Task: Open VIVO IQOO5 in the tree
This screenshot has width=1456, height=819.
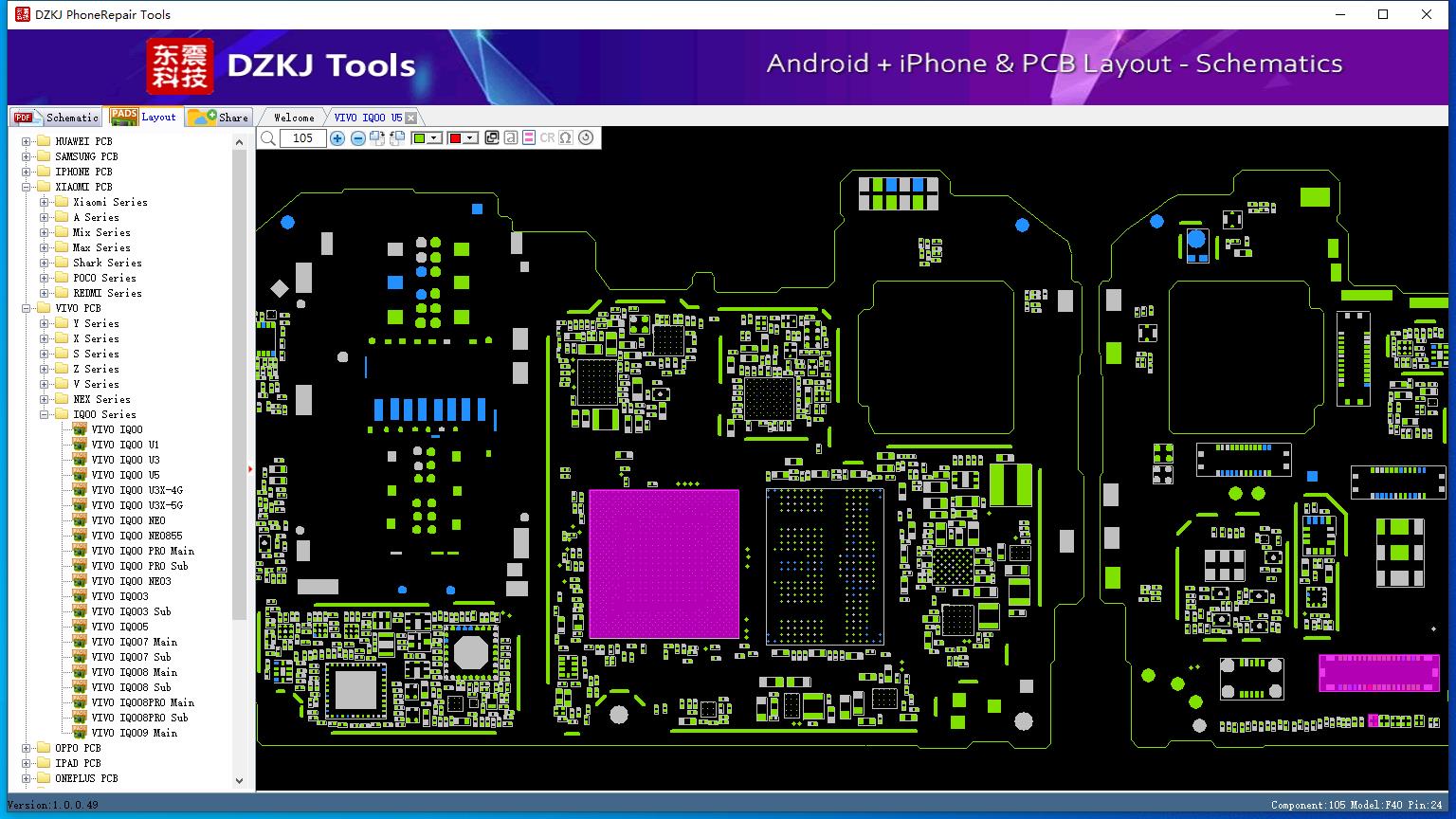Action: [x=120, y=627]
